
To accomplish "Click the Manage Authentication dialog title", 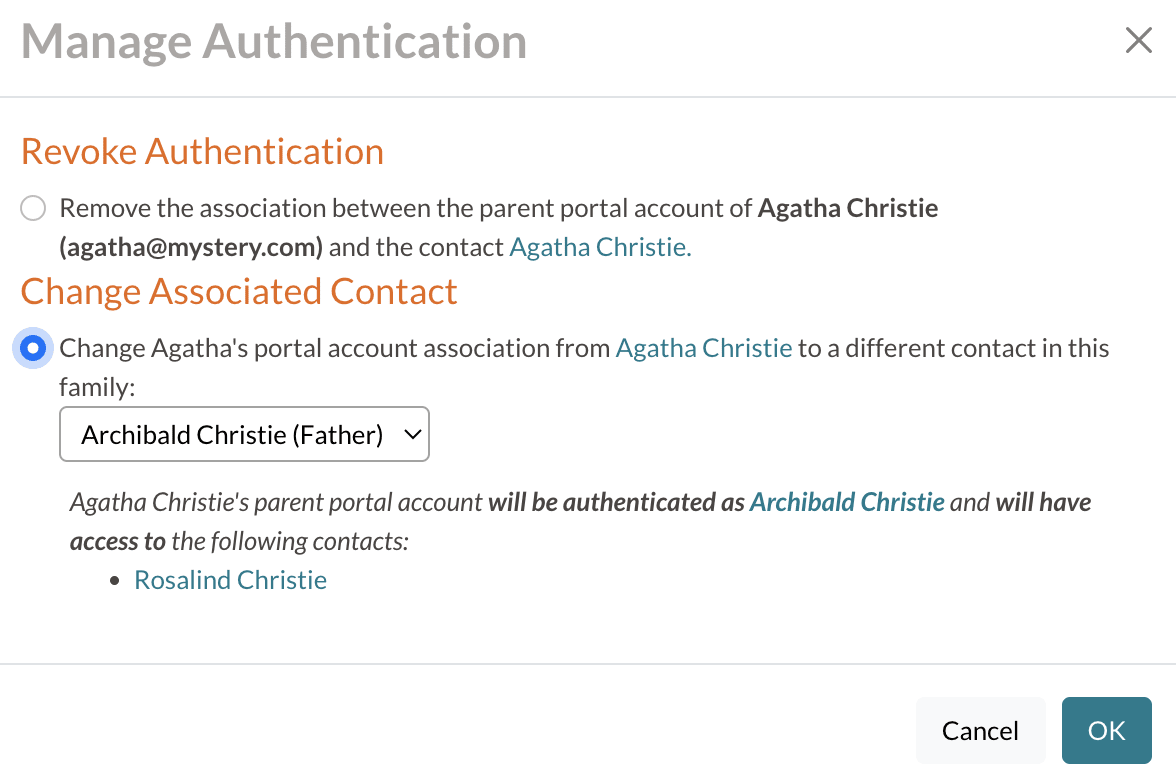I will tap(274, 42).
